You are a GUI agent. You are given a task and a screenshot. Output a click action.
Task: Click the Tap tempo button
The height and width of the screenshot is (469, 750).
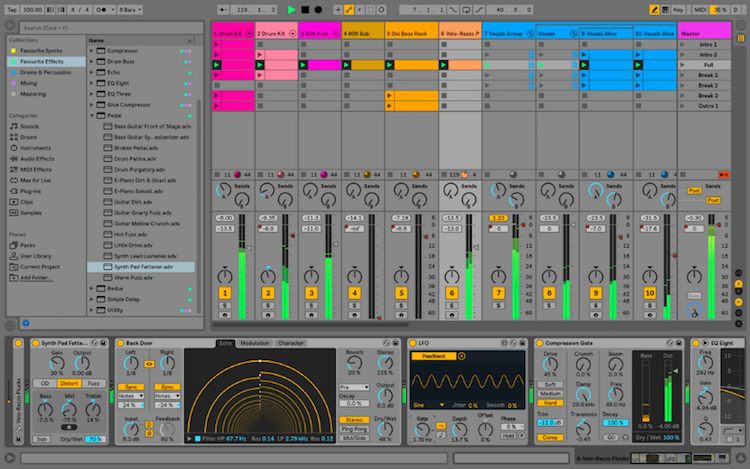tap(12, 10)
